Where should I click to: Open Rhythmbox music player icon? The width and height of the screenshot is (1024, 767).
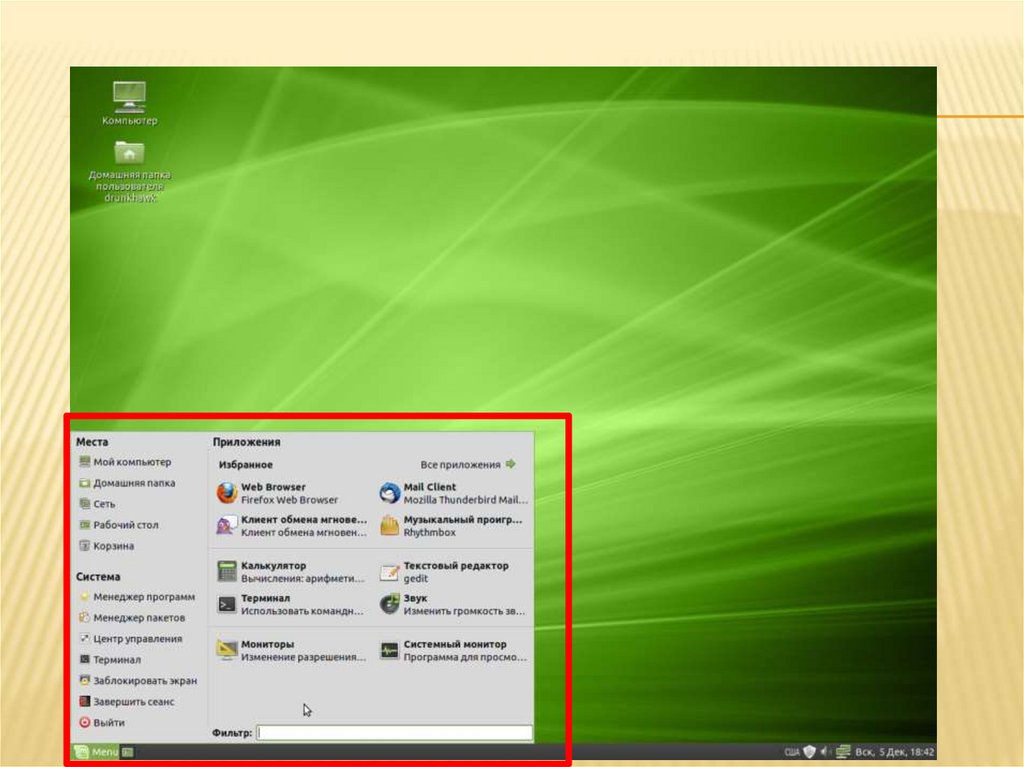click(x=389, y=525)
